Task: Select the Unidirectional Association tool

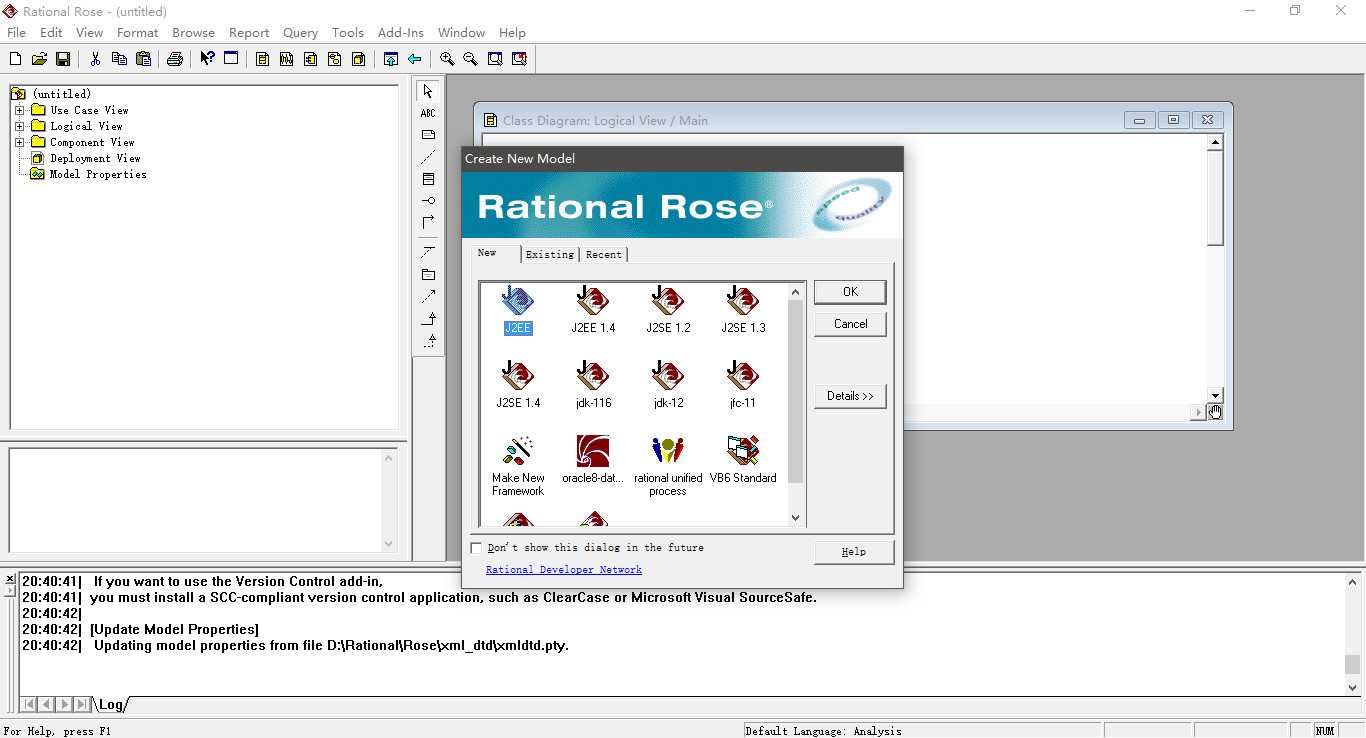Action: click(428, 222)
